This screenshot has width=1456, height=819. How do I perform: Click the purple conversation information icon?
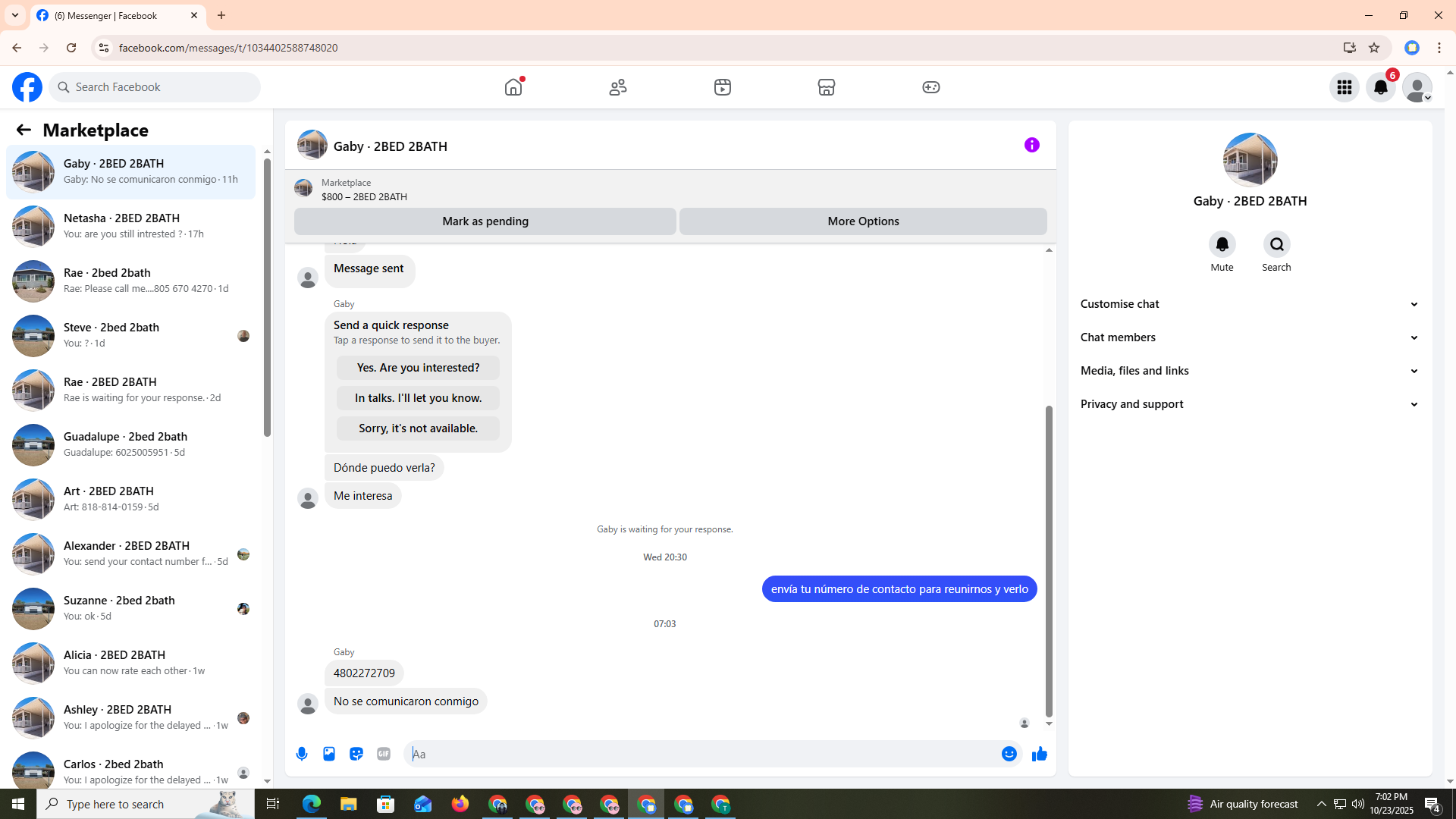point(1031,145)
